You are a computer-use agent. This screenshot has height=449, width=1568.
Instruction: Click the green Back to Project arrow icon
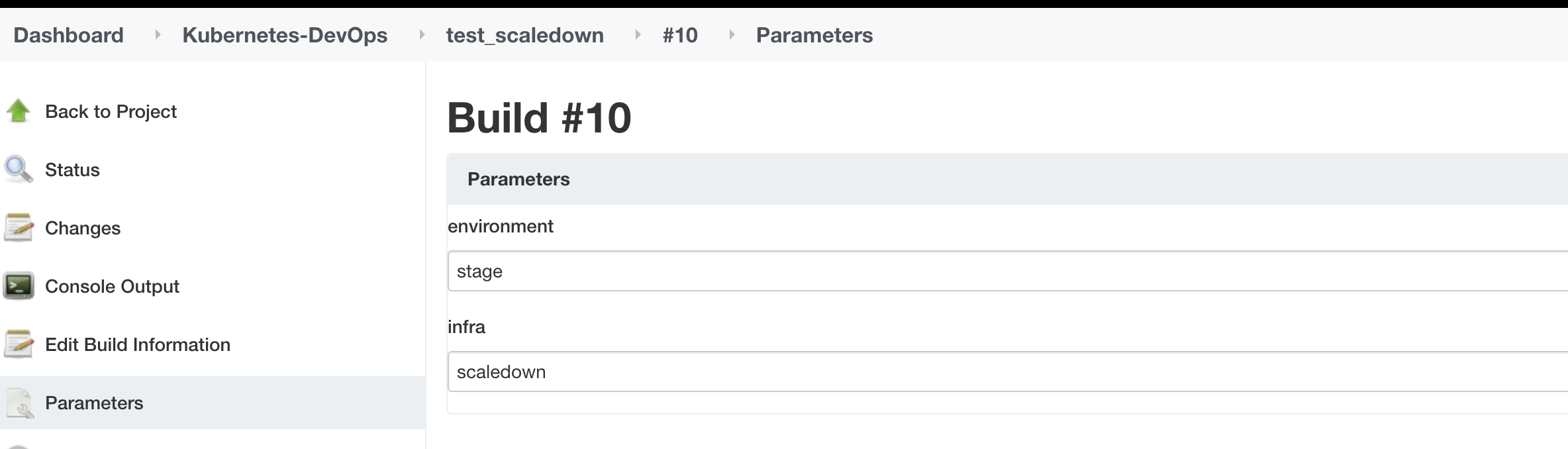(x=18, y=111)
